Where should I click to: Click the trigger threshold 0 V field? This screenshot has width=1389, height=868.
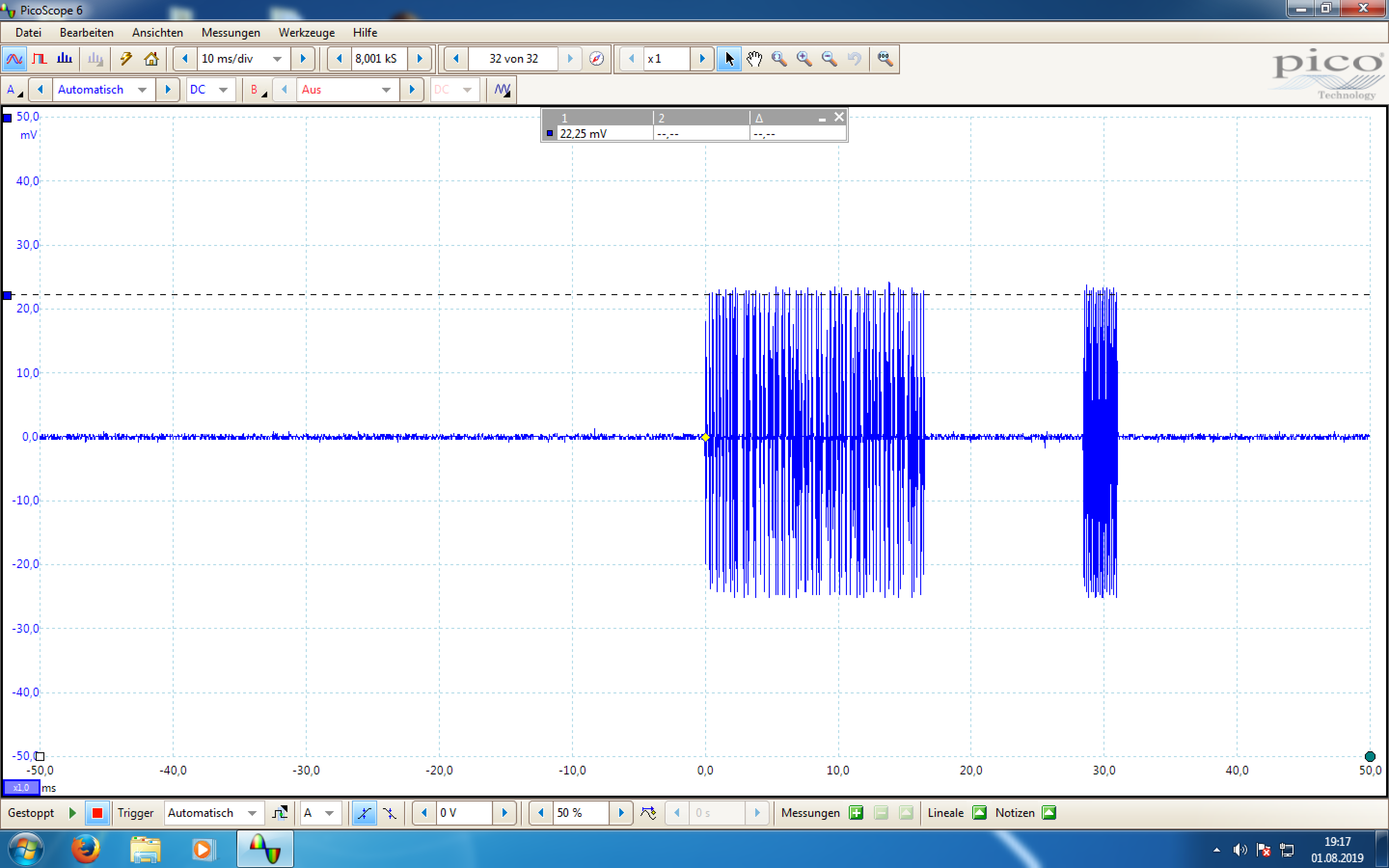click(x=464, y=813)
